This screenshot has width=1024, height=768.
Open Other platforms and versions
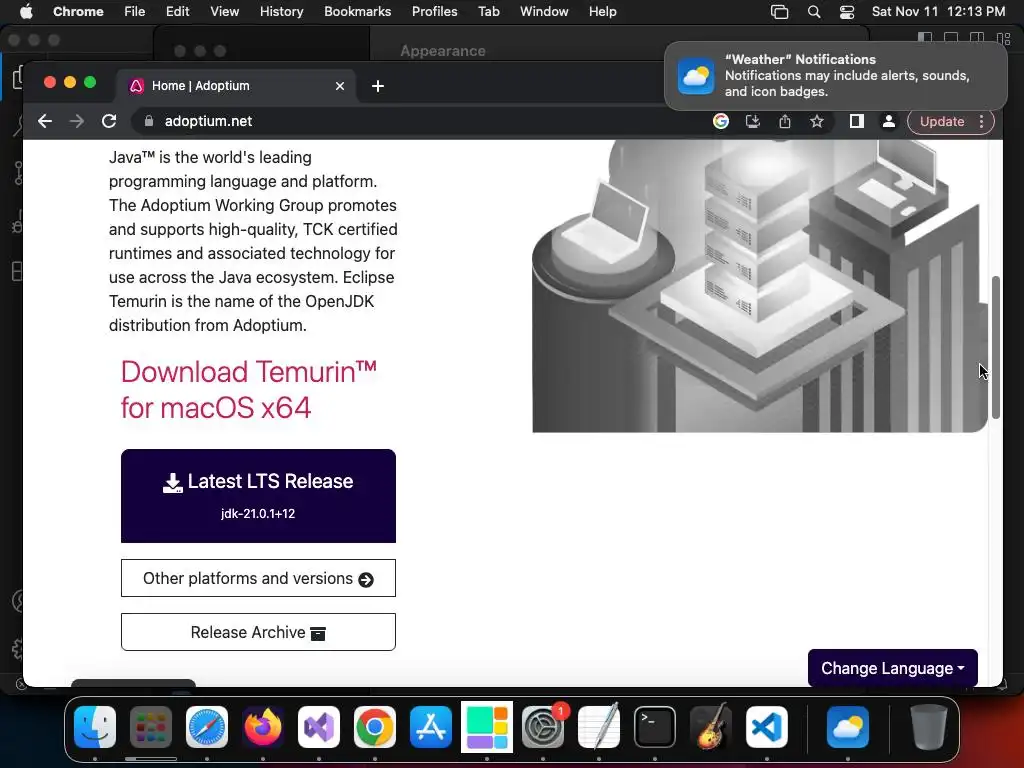click(258, 579)
